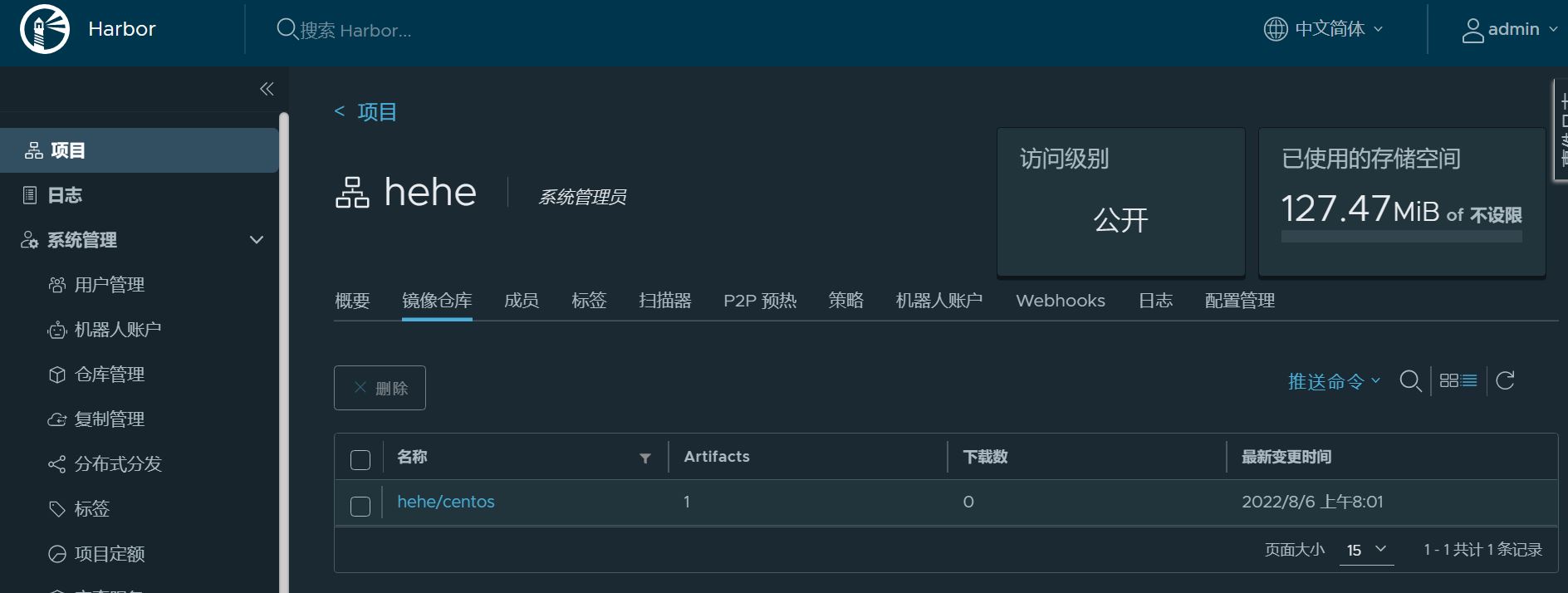Switch to the 扫描器 tab
The width and height of the screenshot is (1568, 593).
(x=665, y=301)
